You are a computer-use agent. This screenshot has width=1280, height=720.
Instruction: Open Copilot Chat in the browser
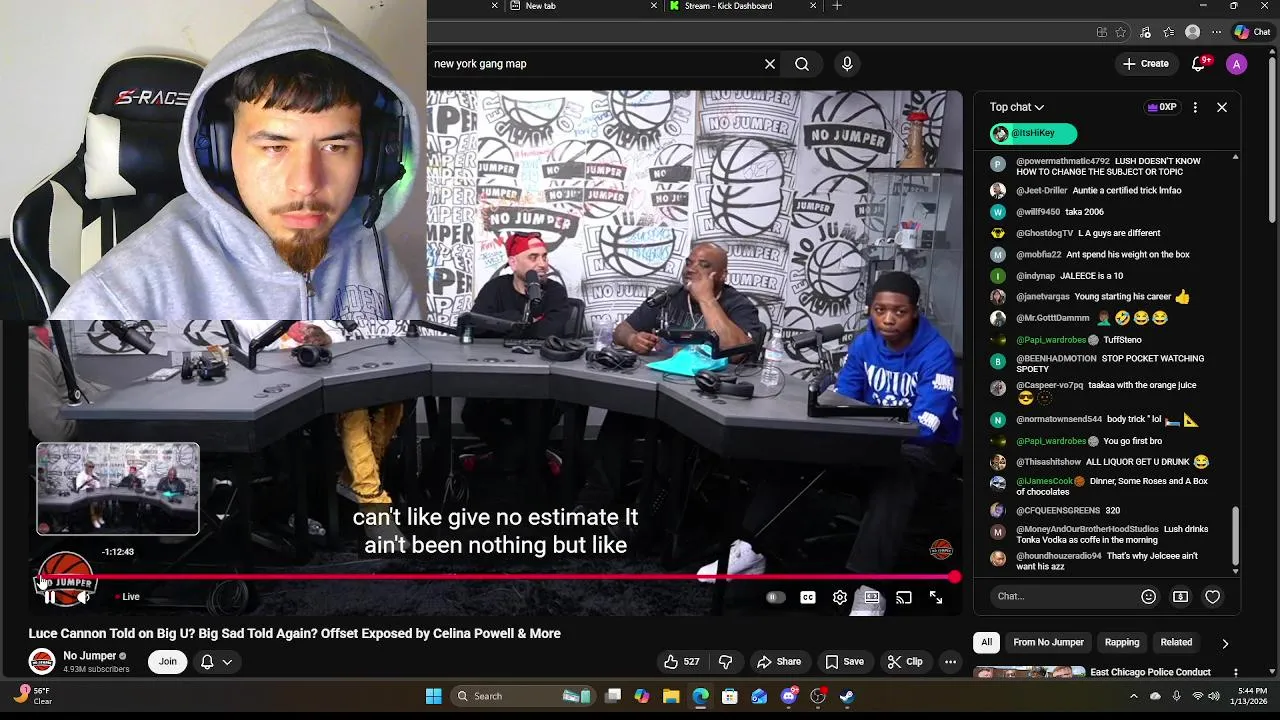1252,32
